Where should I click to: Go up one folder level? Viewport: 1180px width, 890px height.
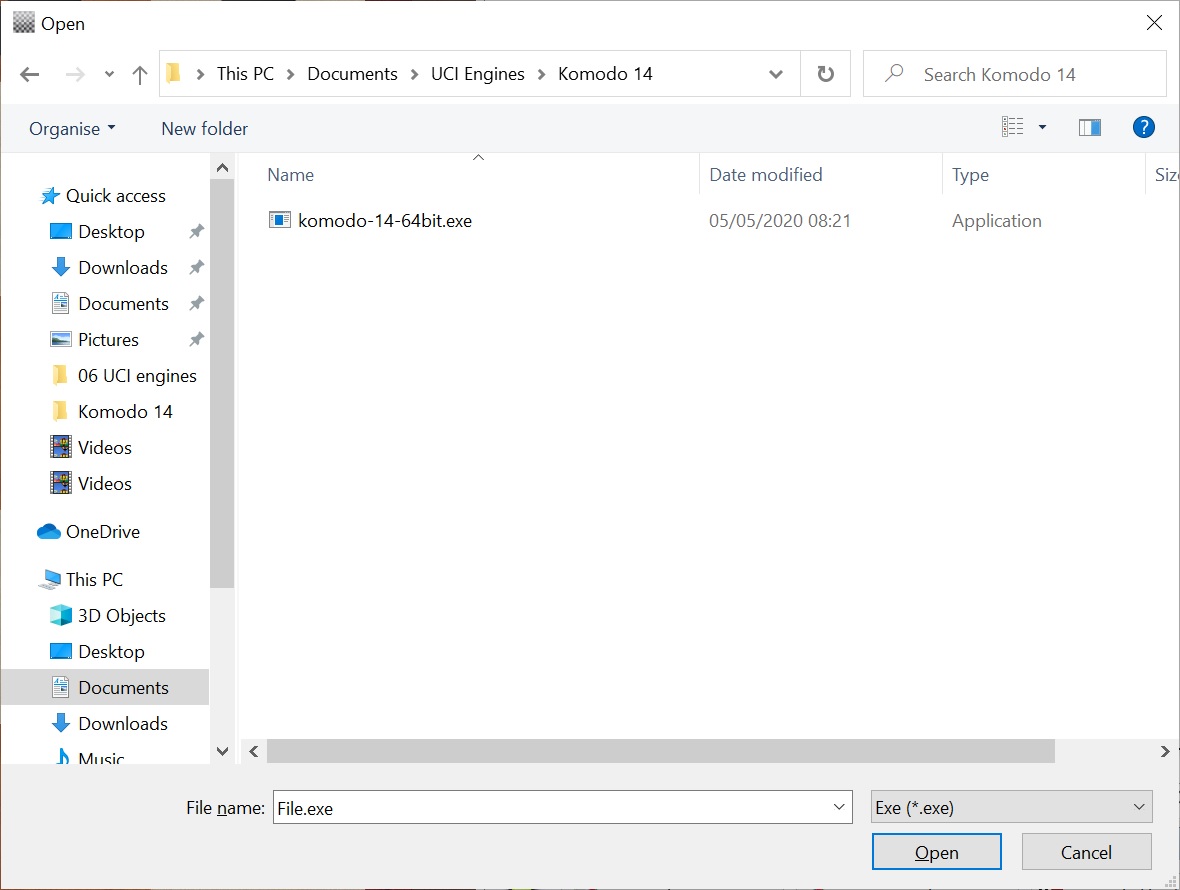[x=140, y=75]
